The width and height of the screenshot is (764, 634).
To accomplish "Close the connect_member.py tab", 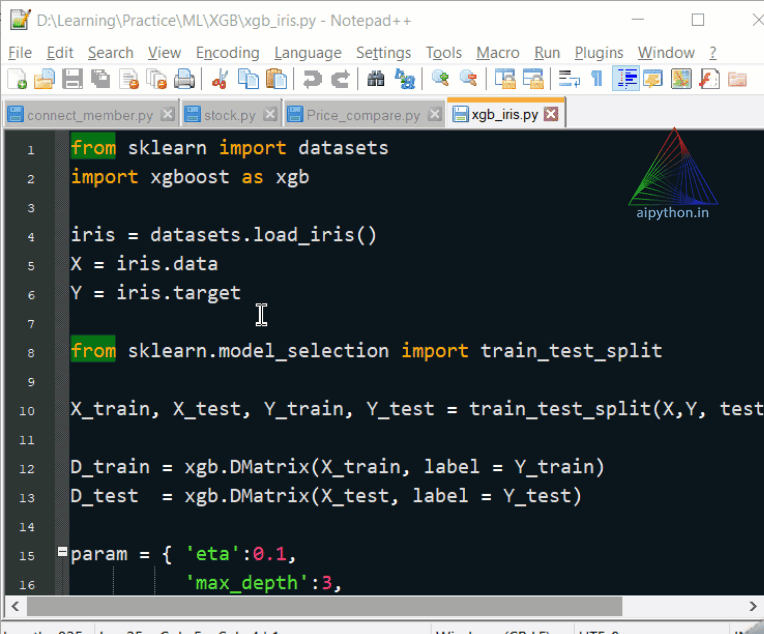I will [x=168, y=115].
